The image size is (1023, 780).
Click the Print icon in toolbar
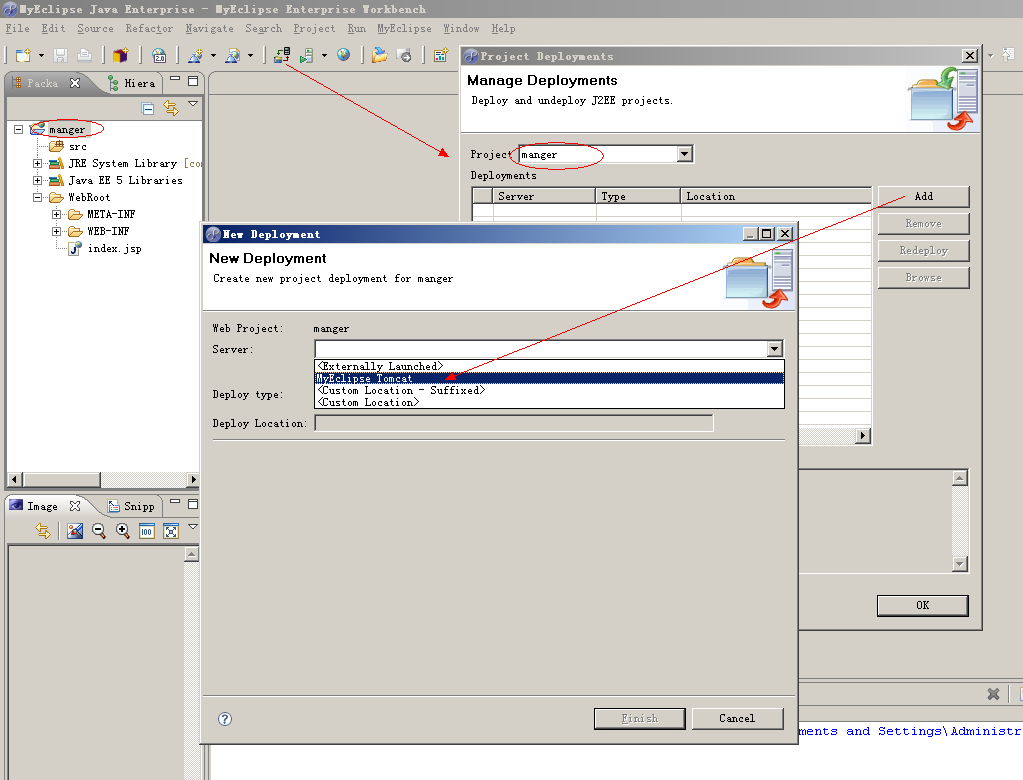coord(84,55)
